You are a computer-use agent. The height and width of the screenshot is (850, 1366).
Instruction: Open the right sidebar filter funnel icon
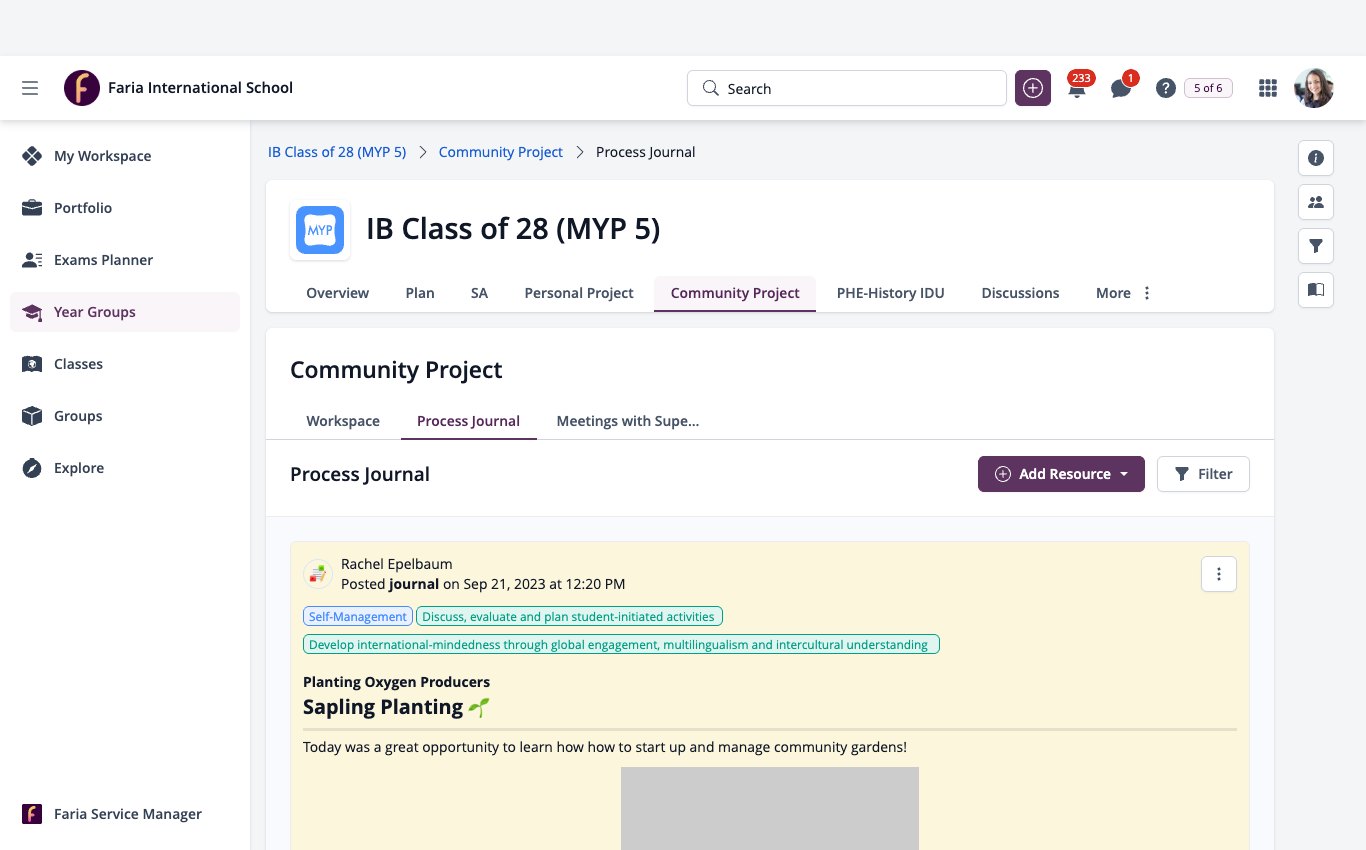[1316, 246]
